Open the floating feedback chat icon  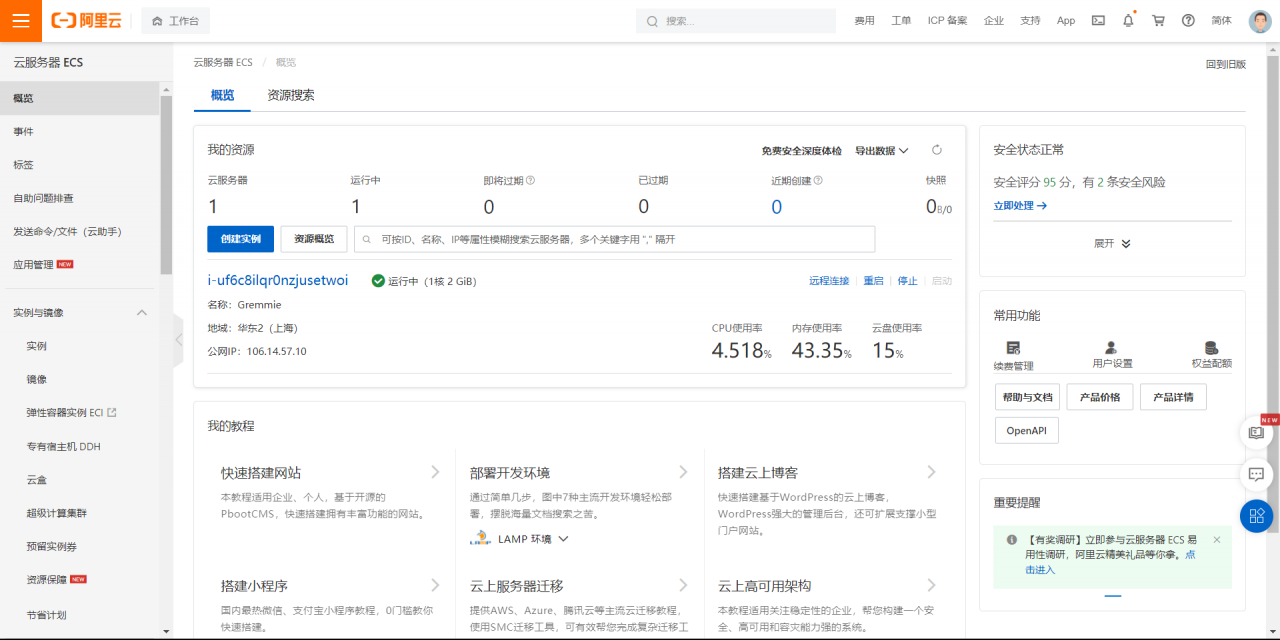click(x=1256, y=474)
